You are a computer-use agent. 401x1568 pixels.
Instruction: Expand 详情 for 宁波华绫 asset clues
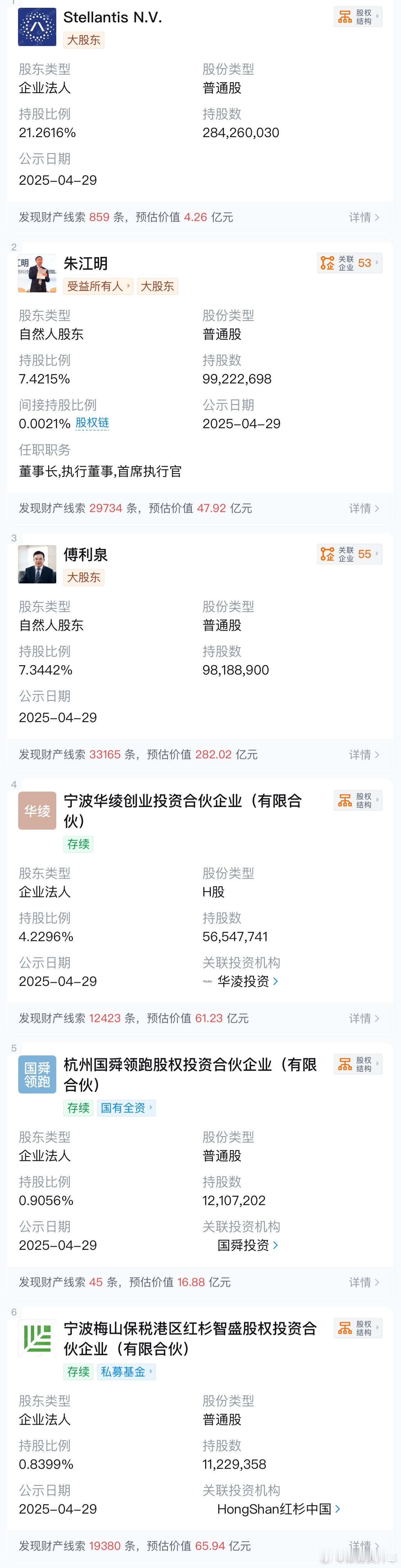tap(364, 1018)
